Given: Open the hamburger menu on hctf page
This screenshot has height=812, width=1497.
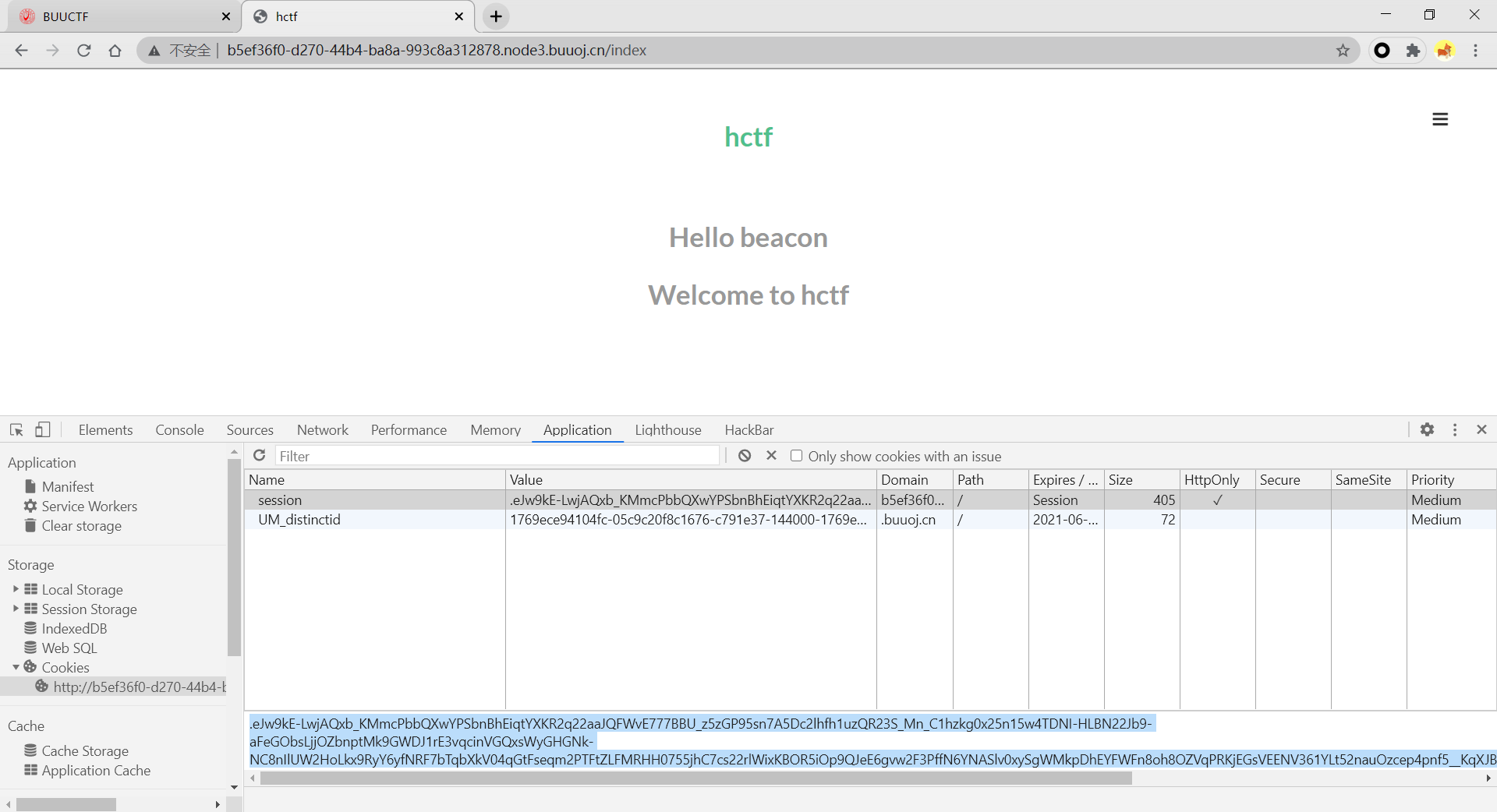Looking at the screenshot, I should (x=1440, y=119).
